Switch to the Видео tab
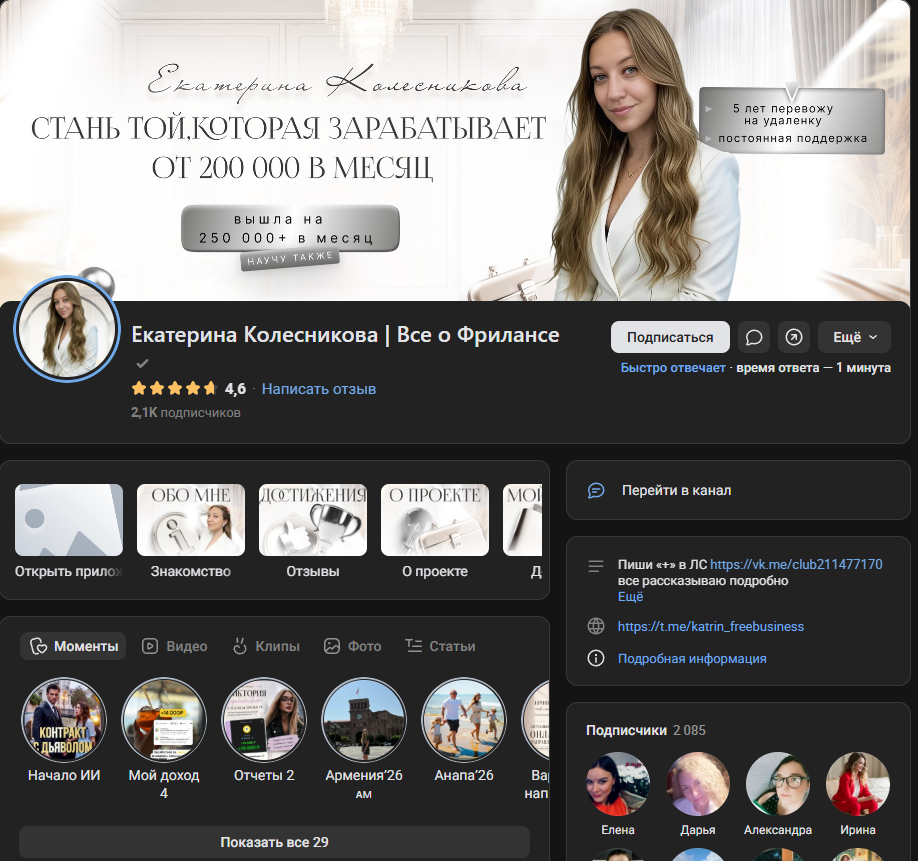This screenshot has width=918, height=861. (x=174, y=646)
